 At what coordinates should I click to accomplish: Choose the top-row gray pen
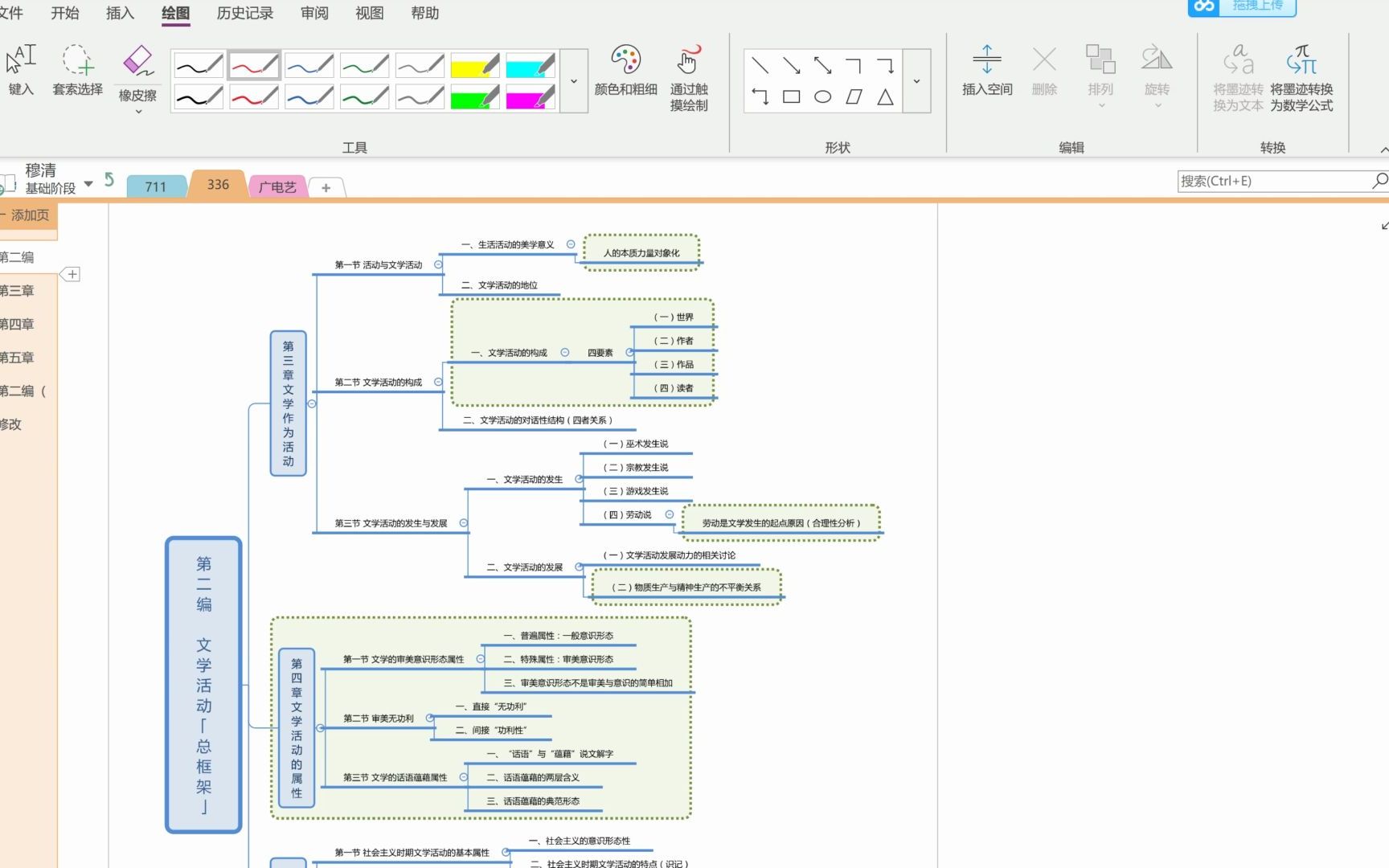[x=420, y=65]
